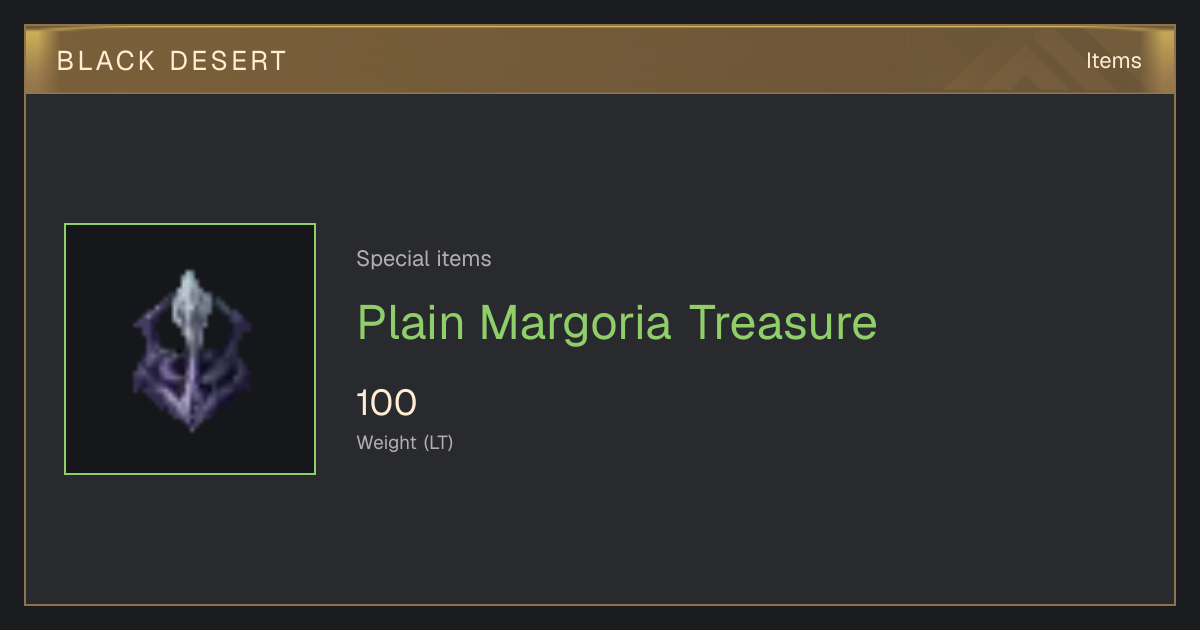1200x630 pixels.
Task: Click the Plain Margoria Treasure item icon
Action: coord(190,349)
